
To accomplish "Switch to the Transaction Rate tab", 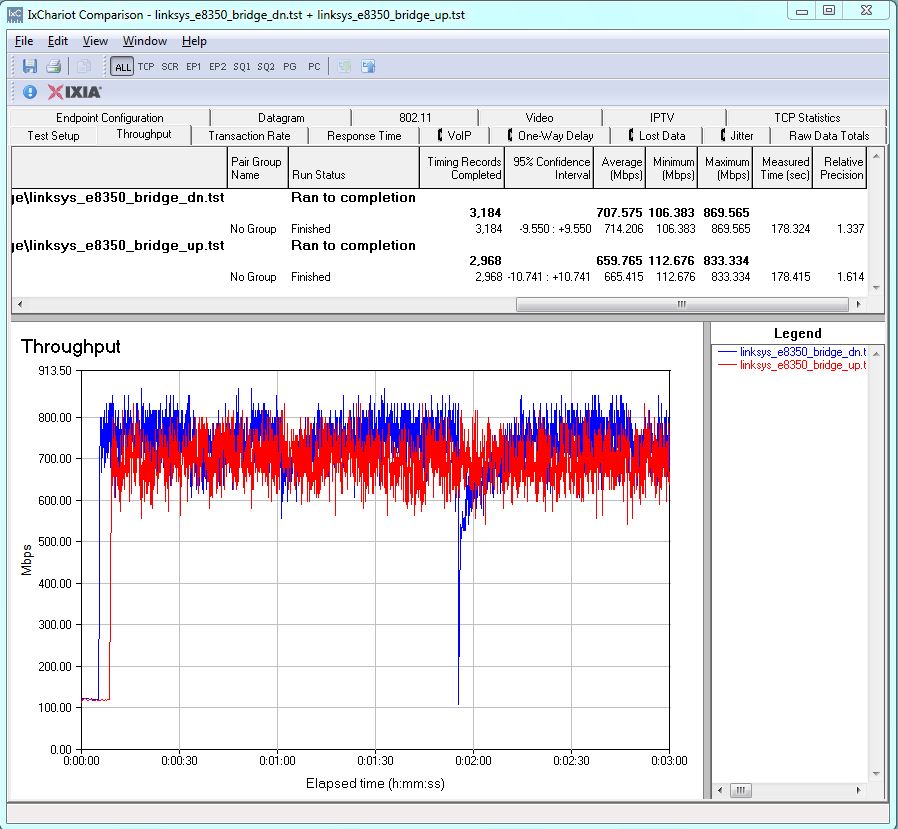I will click(x=249, y=136).
